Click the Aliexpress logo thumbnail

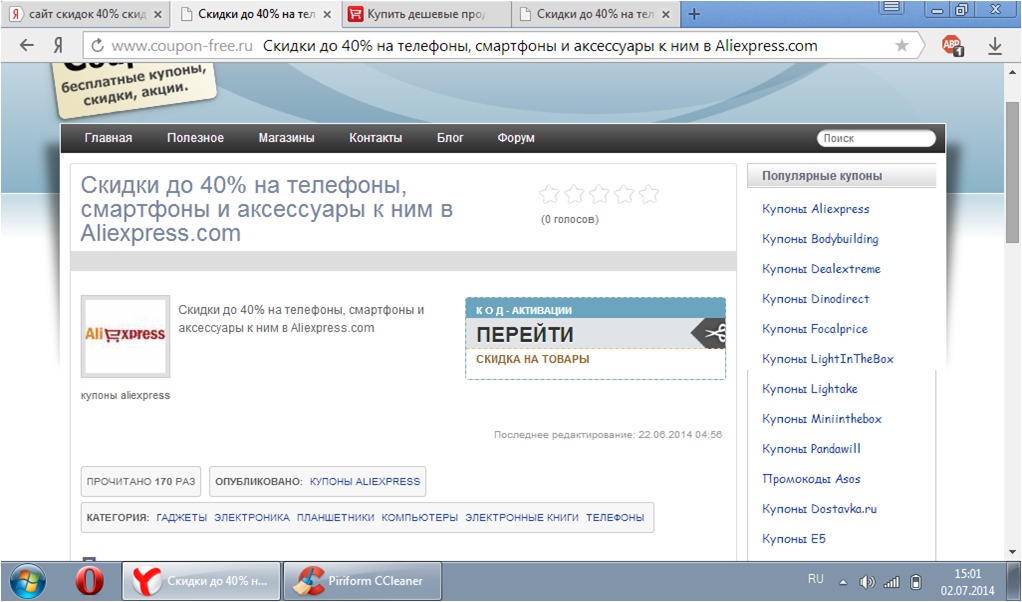(x=125, y=336)
